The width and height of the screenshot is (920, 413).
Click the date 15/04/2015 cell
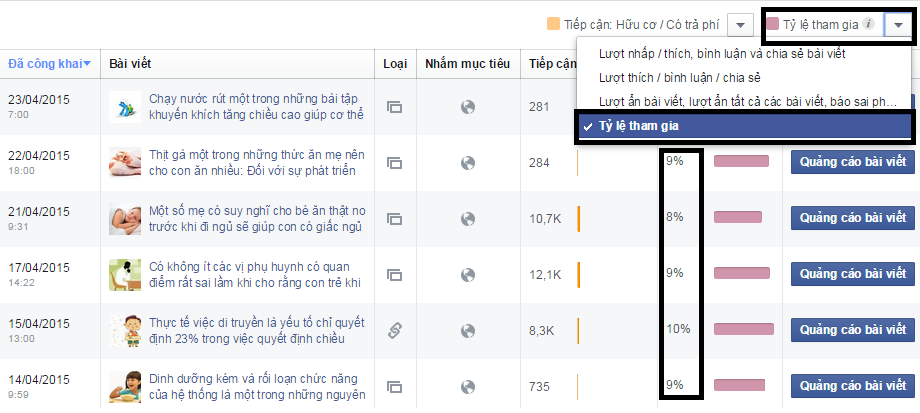tap(39, 324)
